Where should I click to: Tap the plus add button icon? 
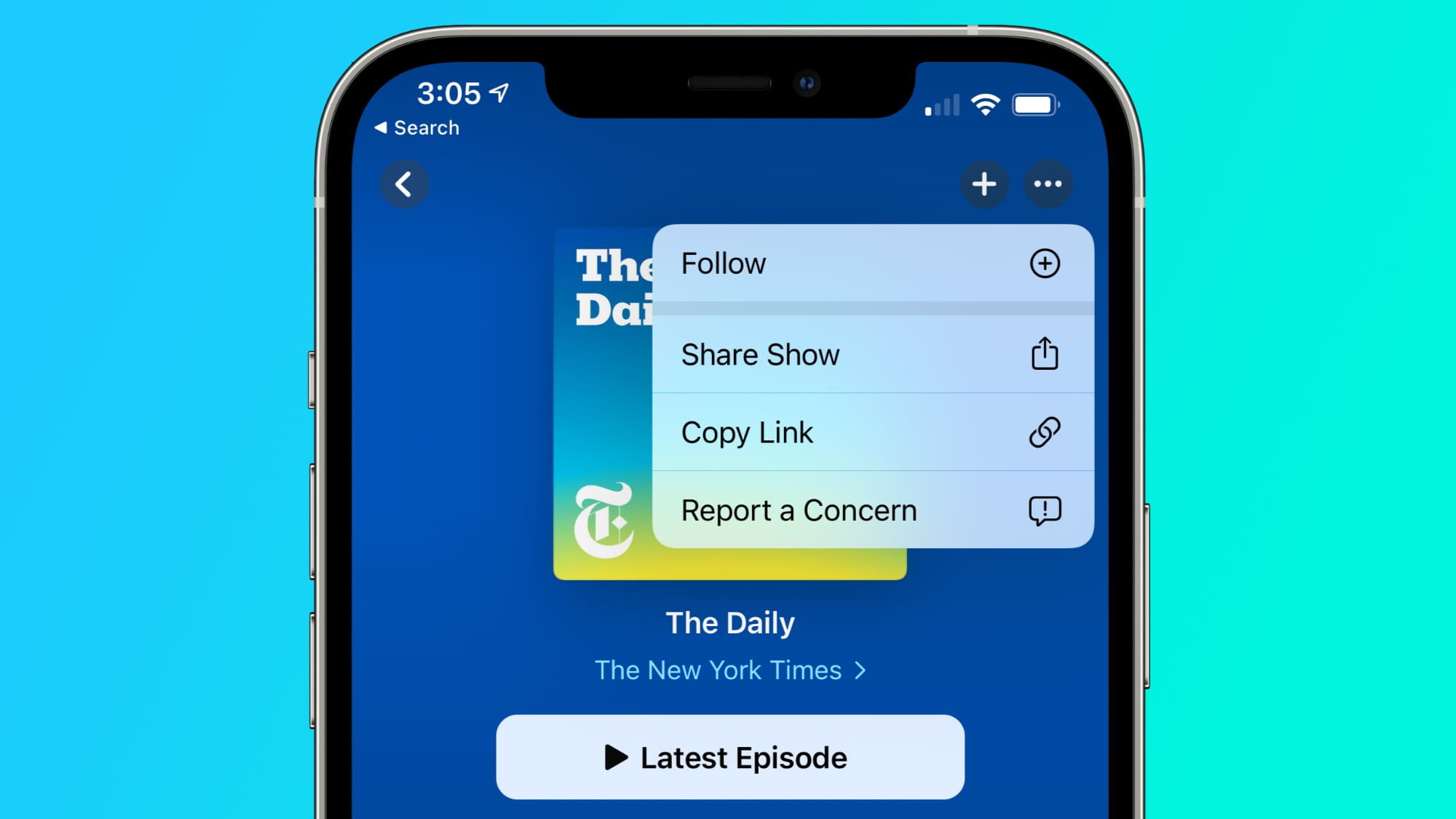tap(983, 184)
